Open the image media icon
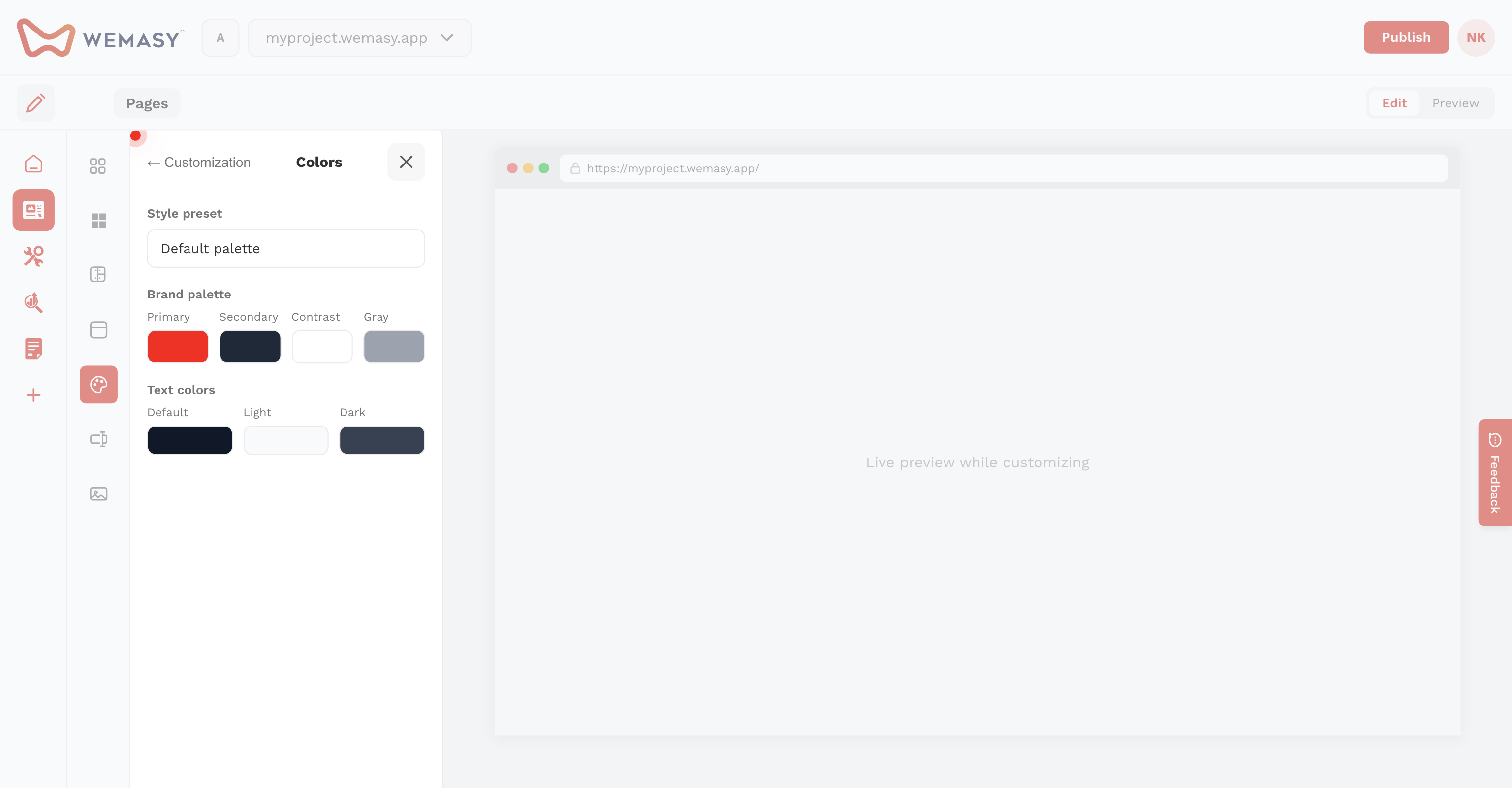1512x788 pixels. [x=98, y=494]
